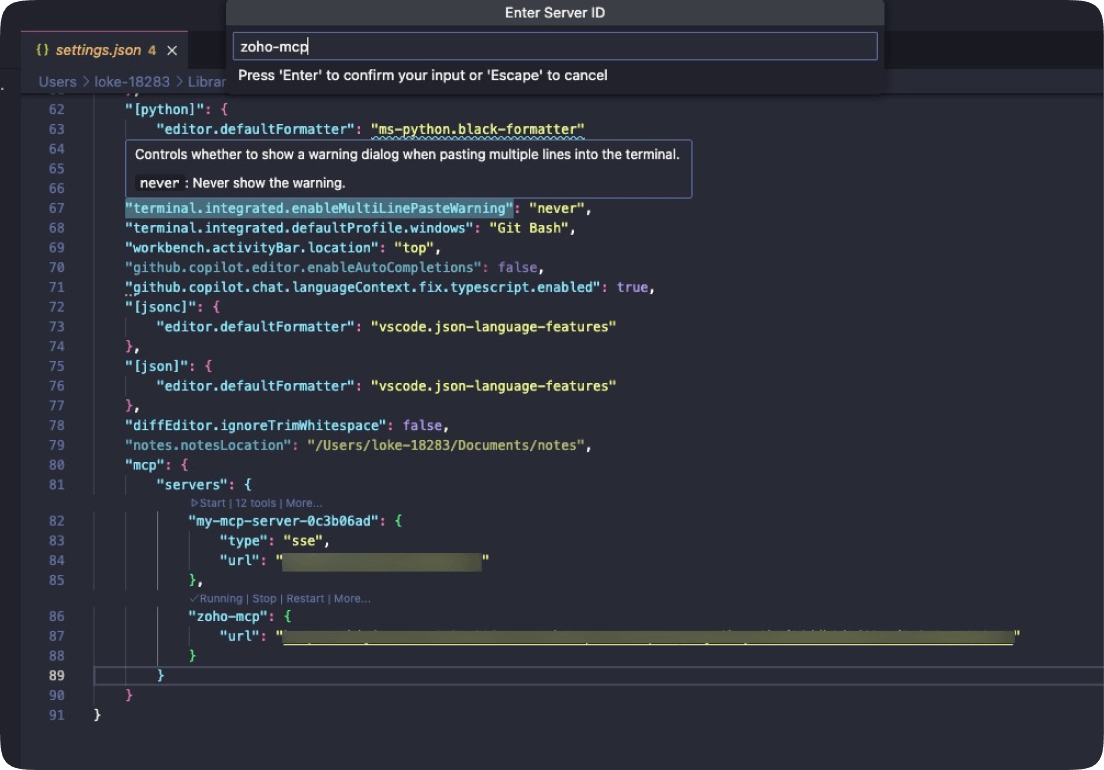Restart the zoho-mcp server
Viewport: 1104px width, 770px height.
[x=305, y=599]
